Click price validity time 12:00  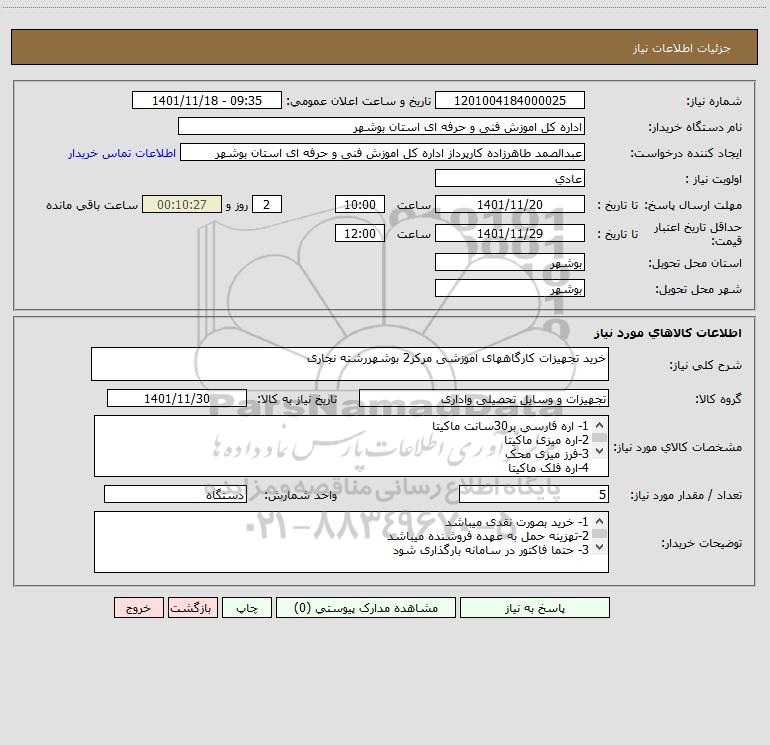tap(359, 233)
